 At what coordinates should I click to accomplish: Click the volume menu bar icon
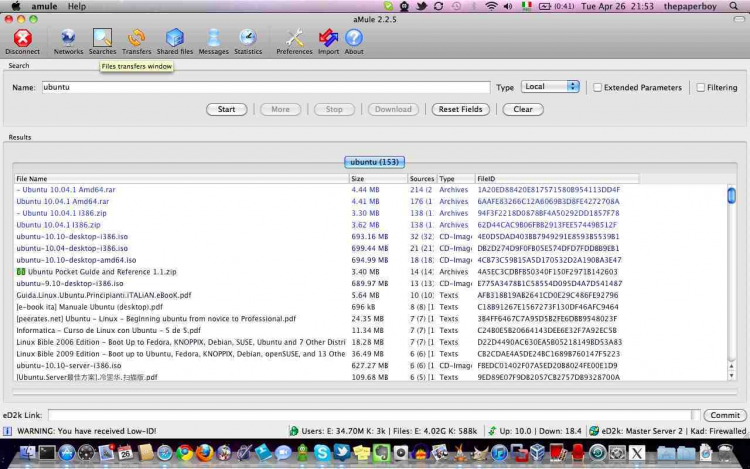coord(508,6)
